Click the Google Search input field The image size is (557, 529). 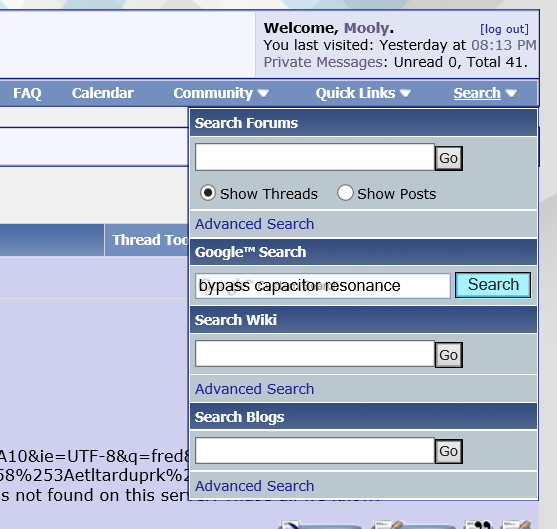click(323, 286)
